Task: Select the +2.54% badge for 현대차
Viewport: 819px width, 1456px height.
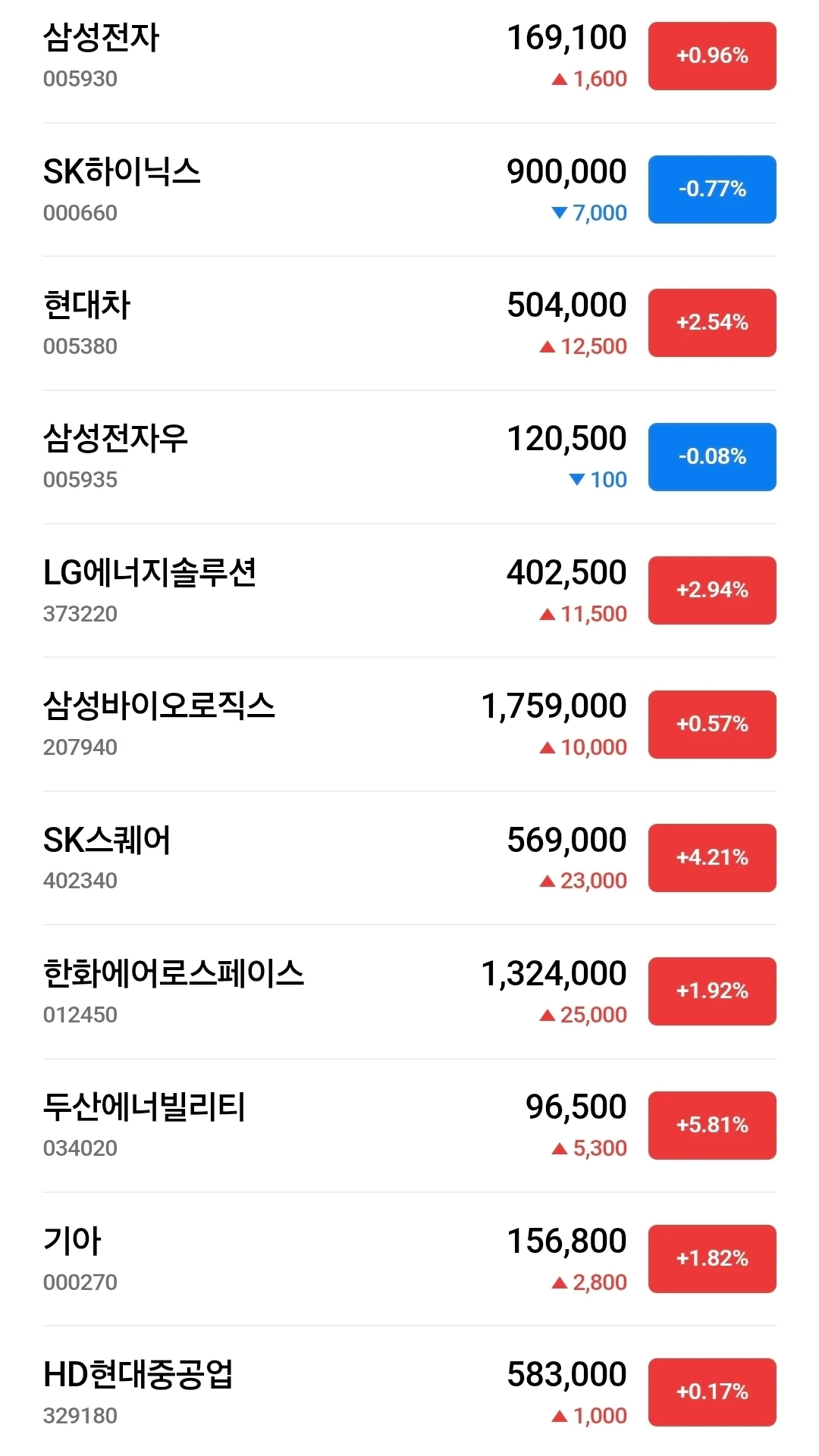Action: 712,323
